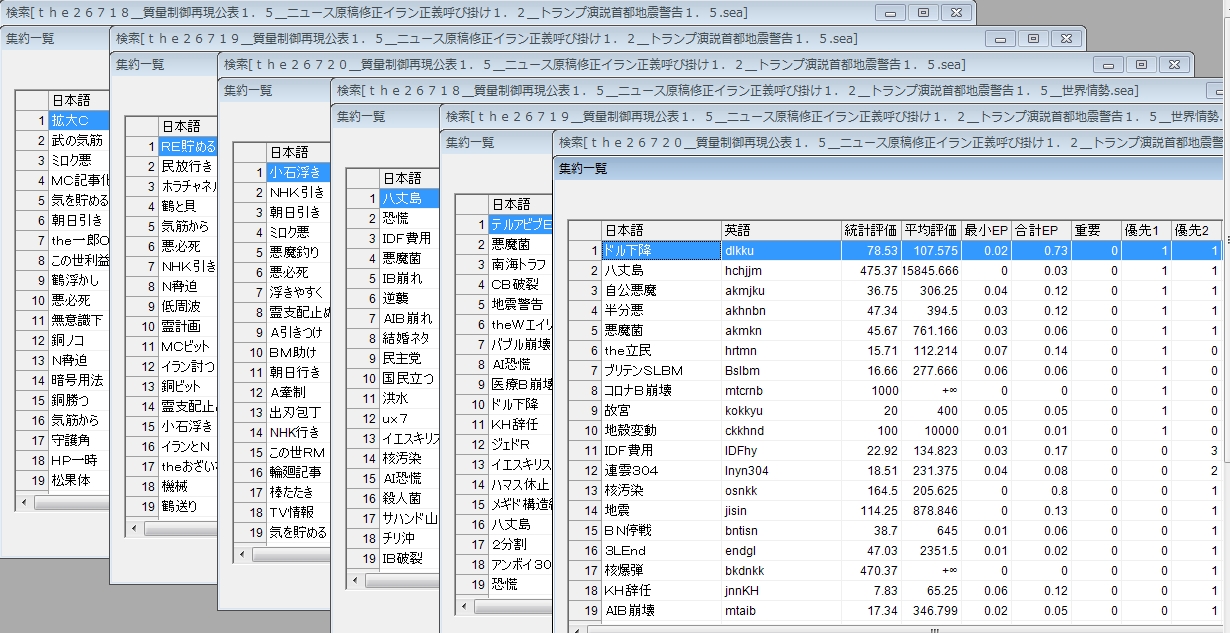Click 結婚ネタ in the fourth window

pyautogui.click(x=409, y=338)
